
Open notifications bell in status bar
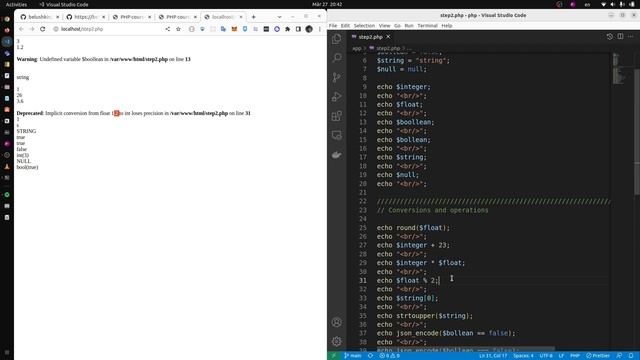(x=631, y=356)
